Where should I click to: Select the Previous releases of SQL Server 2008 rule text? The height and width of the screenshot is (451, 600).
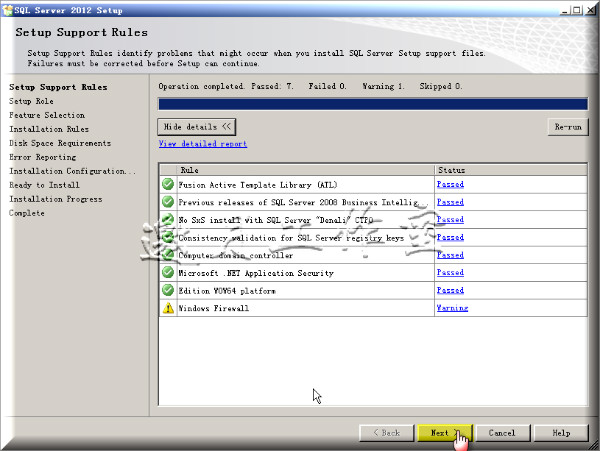302,202
